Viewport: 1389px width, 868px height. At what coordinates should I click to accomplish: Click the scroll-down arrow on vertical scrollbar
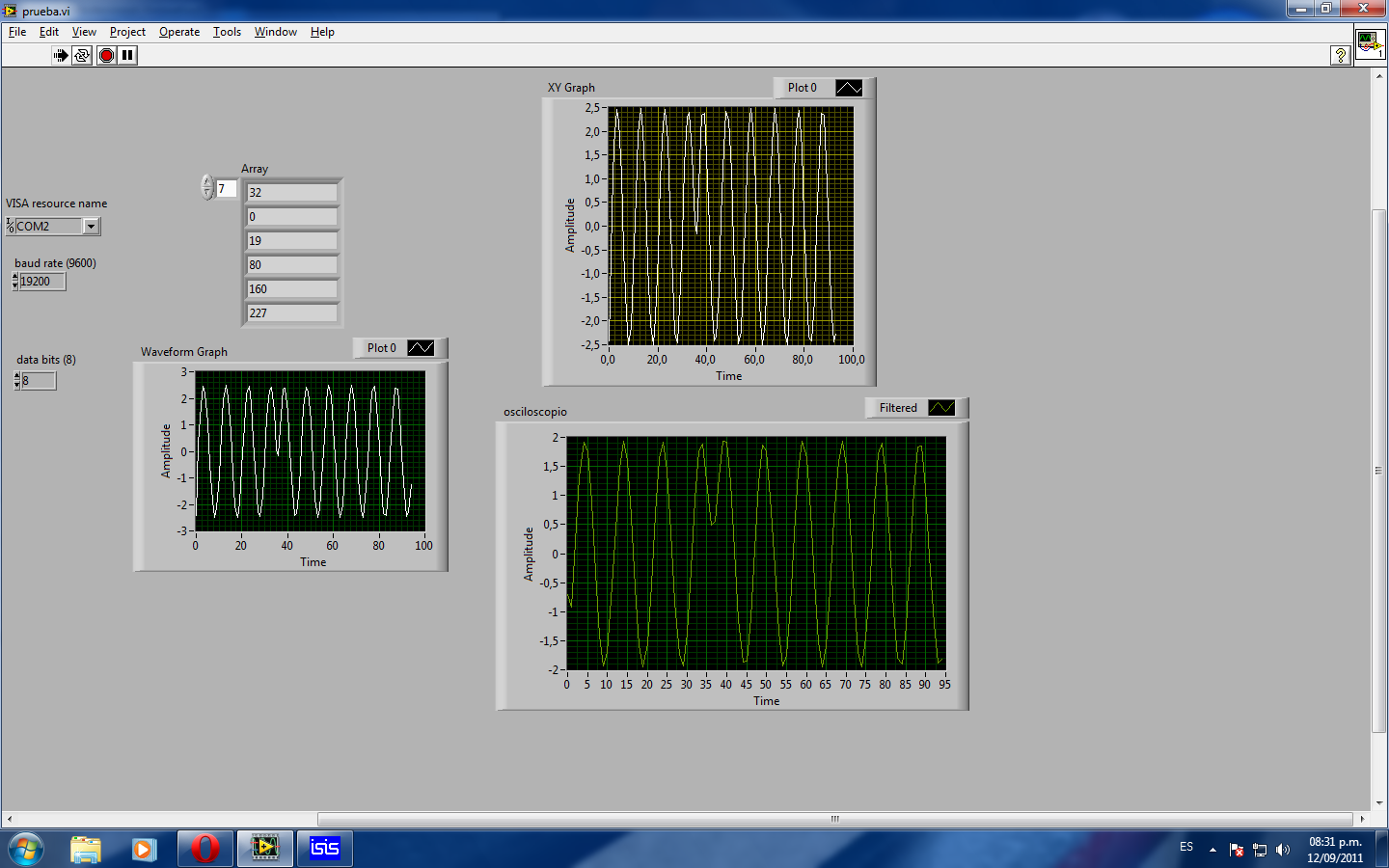point(1379,802)
